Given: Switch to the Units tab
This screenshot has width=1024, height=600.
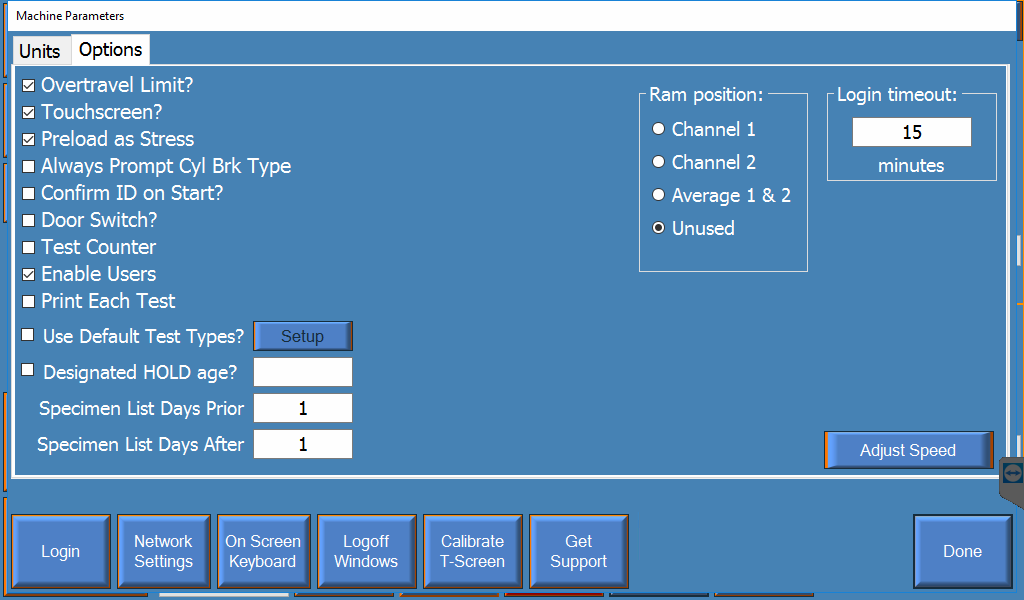Looking at the screenshot, I should click(41, 49).
